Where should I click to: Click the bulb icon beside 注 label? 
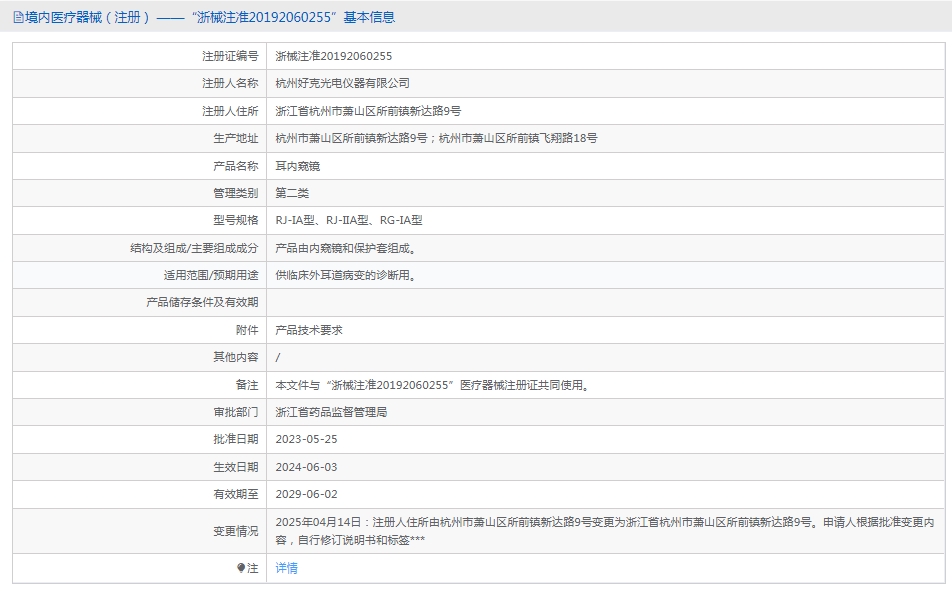(241, 568)
